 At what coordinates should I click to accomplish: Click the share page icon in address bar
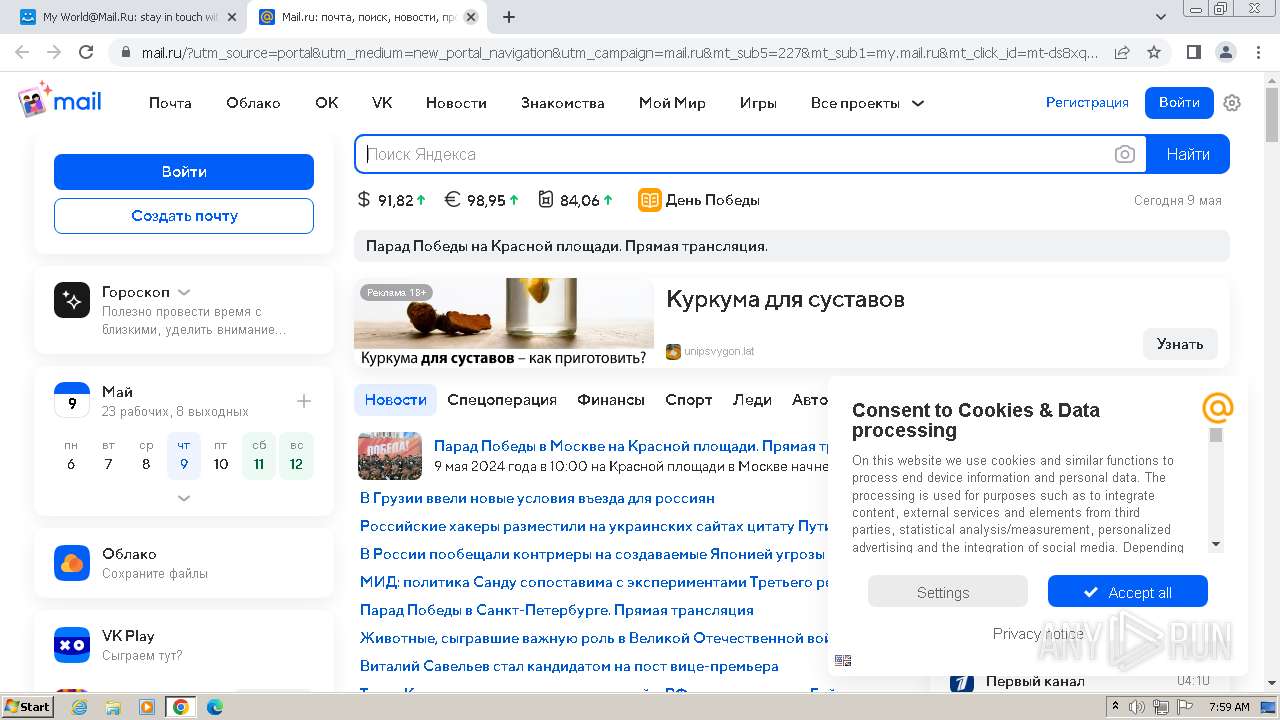click(x=1122, y=52)
